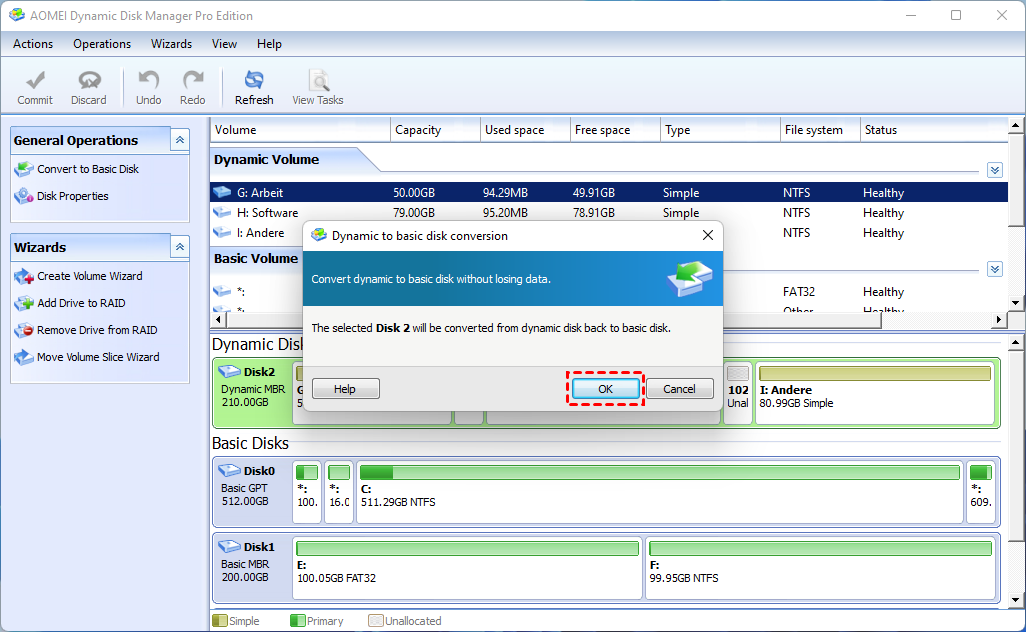
Task: Click Cancel in the conversion dialog
Action: click(679, 389)
